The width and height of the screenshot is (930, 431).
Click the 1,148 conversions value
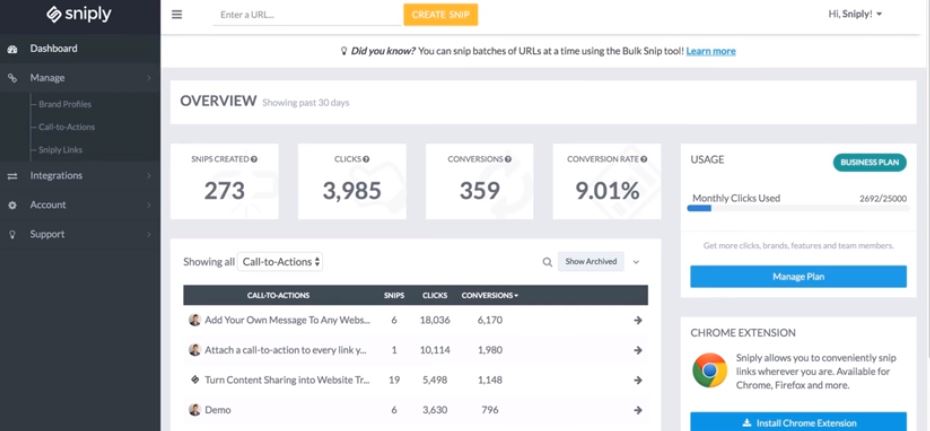point(490,380)
